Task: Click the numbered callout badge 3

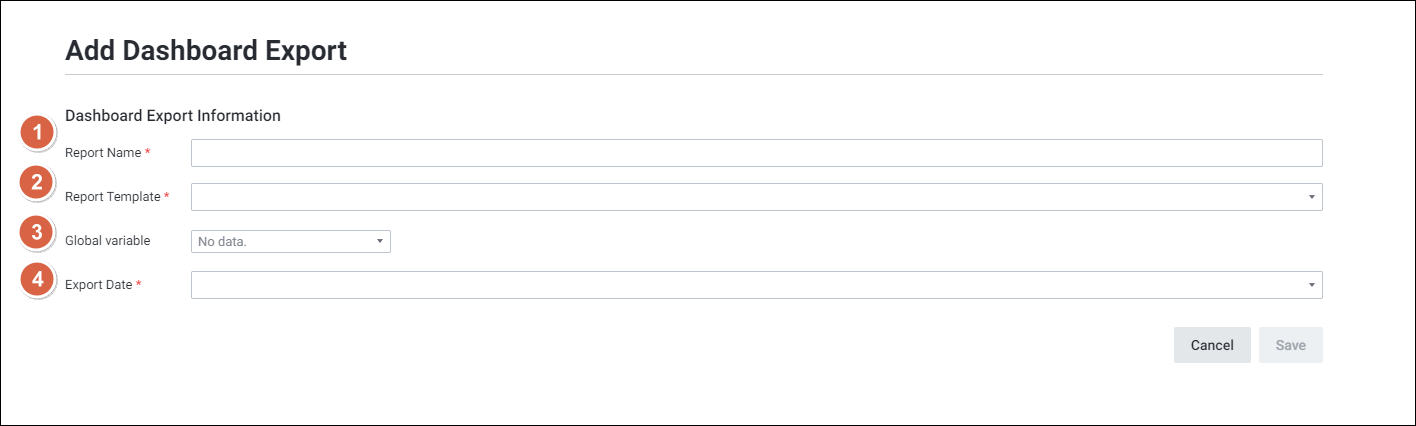Action: [x=38, y=233]
